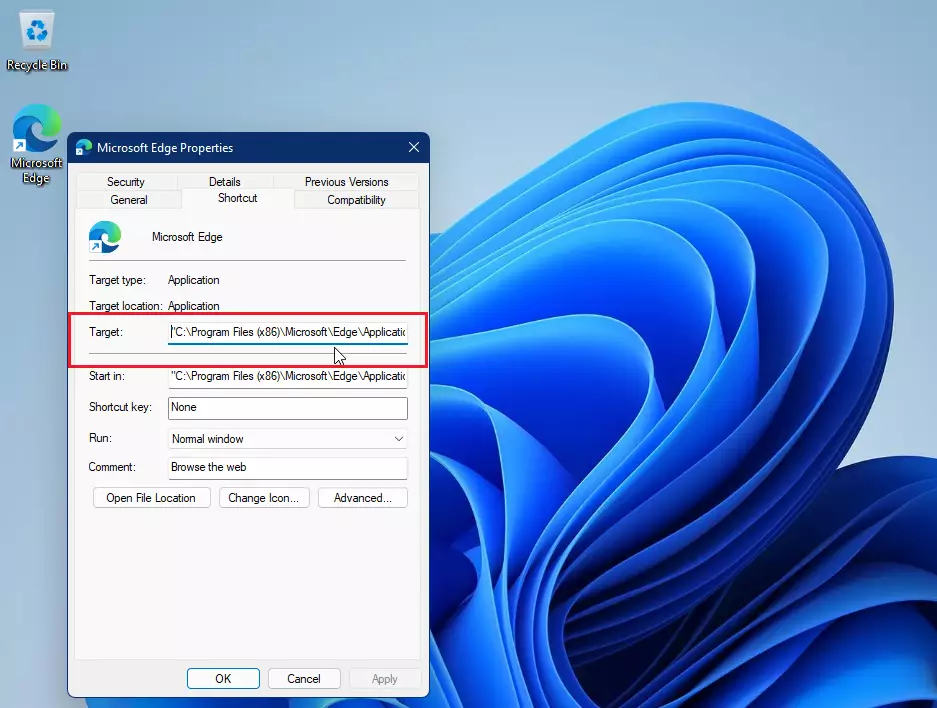
Task: Click the 'Run:' label
Action: tap(100, 439)
